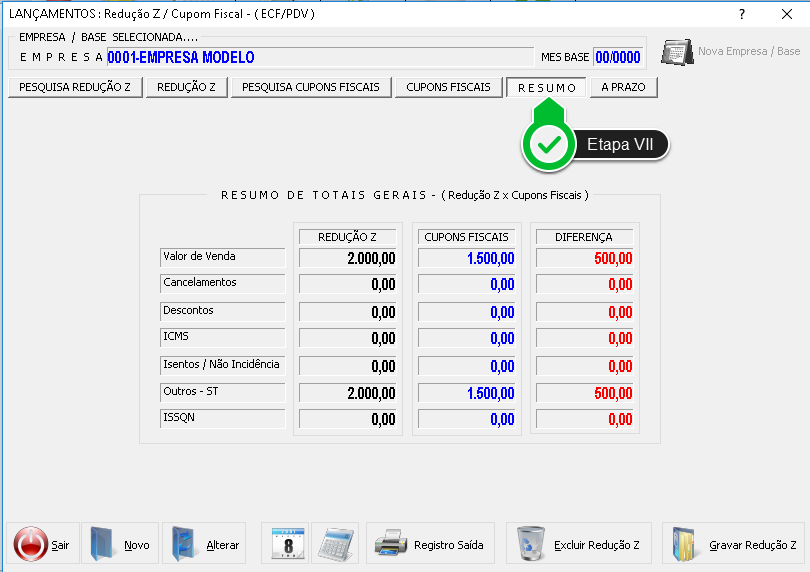This screenshot has height=572, width=810.
Task: Click Valor de Venda Redução Z value field
Action: [350, 259]
